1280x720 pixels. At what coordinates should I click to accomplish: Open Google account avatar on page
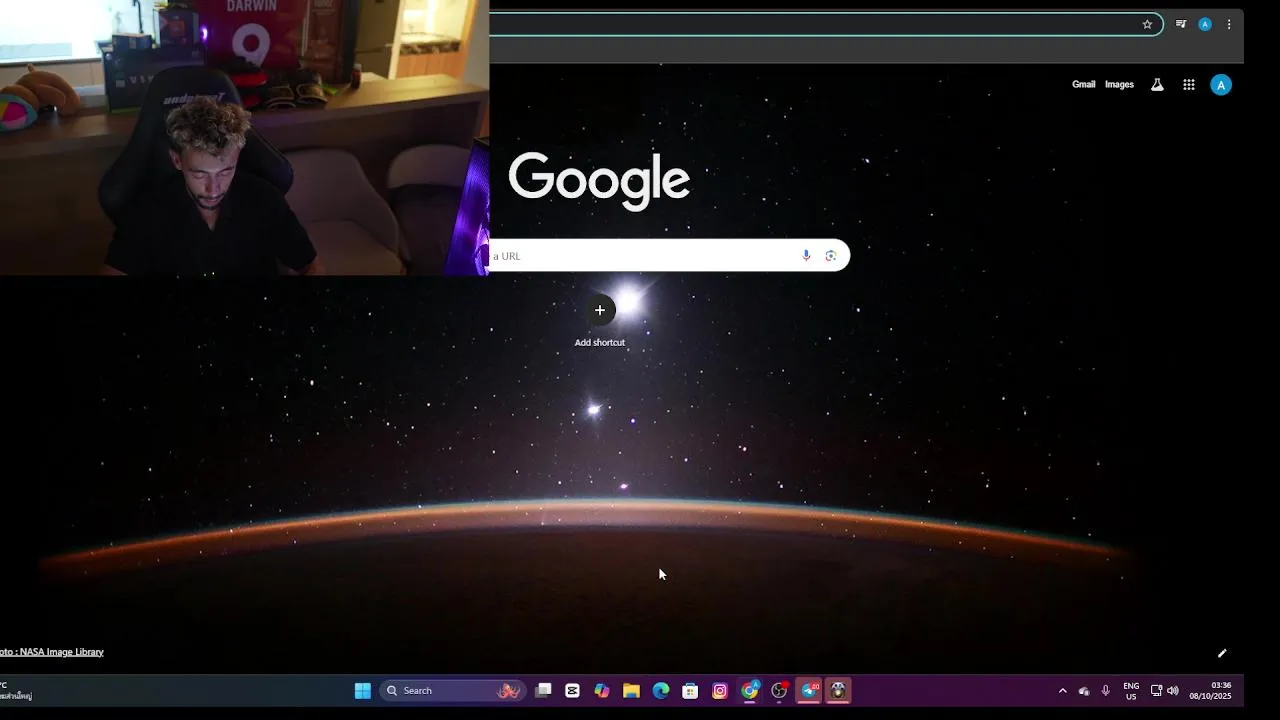1221,85
